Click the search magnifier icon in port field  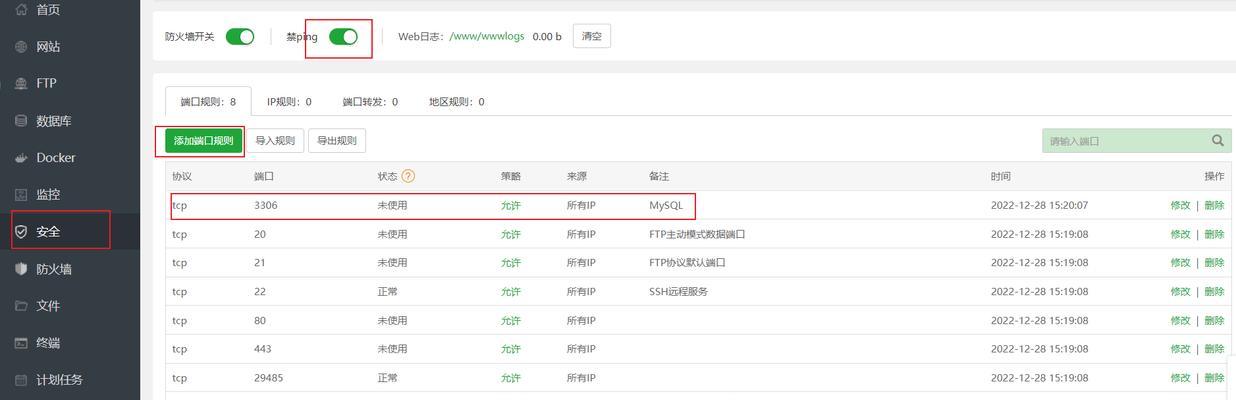coord(1218,141)
